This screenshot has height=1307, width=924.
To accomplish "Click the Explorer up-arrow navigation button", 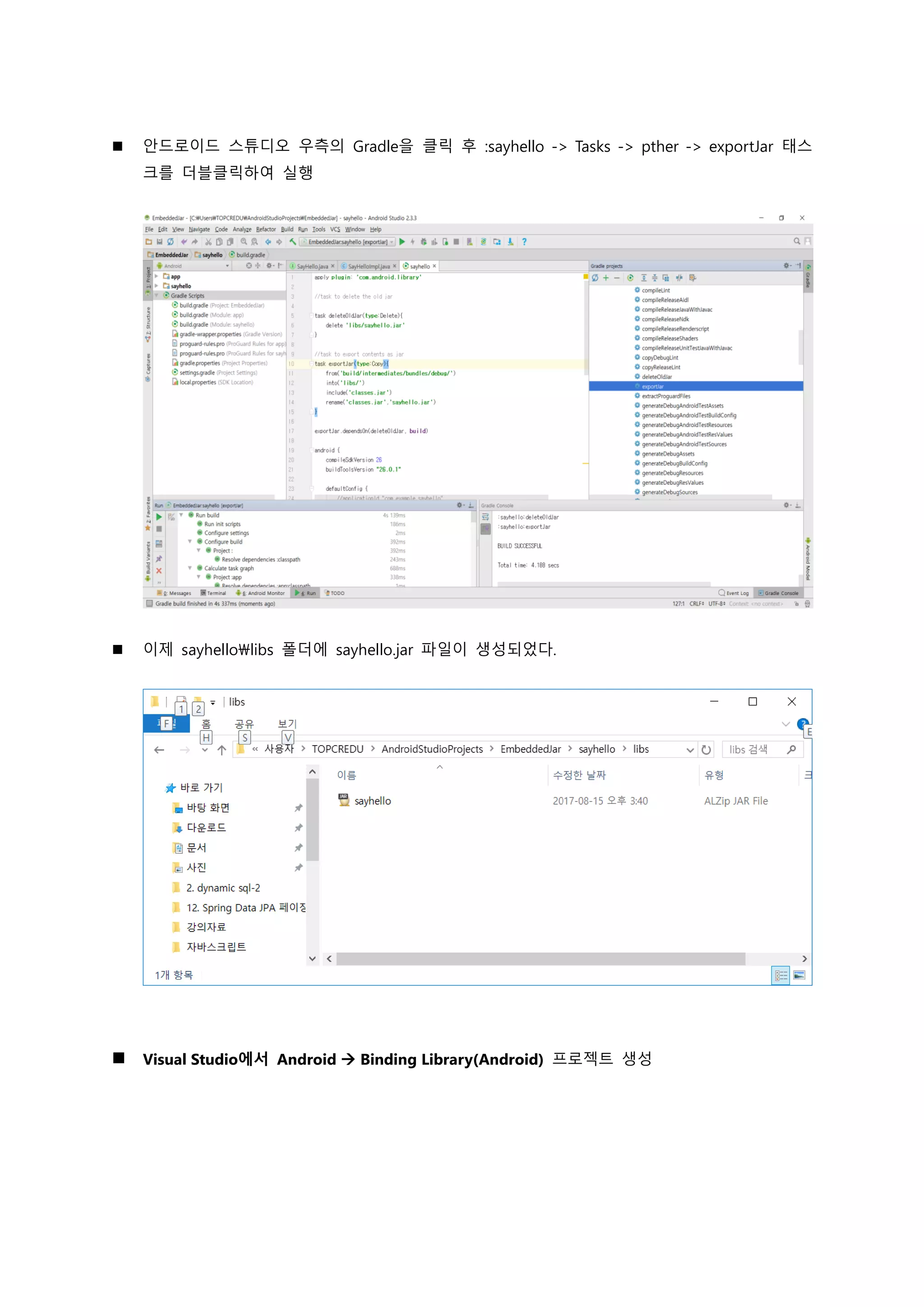I will pos(222,750).
